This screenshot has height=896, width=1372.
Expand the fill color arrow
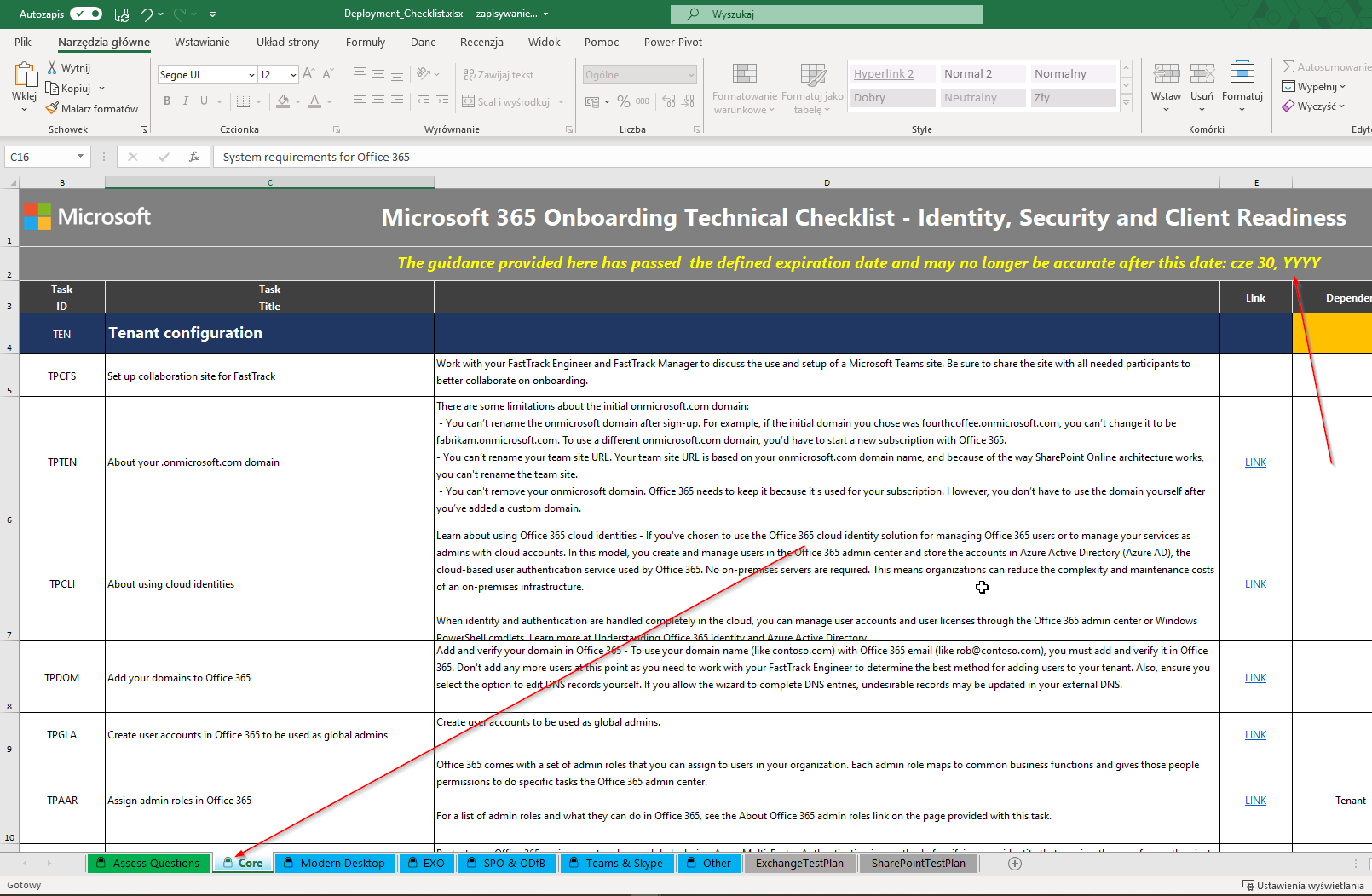[297, 101]
